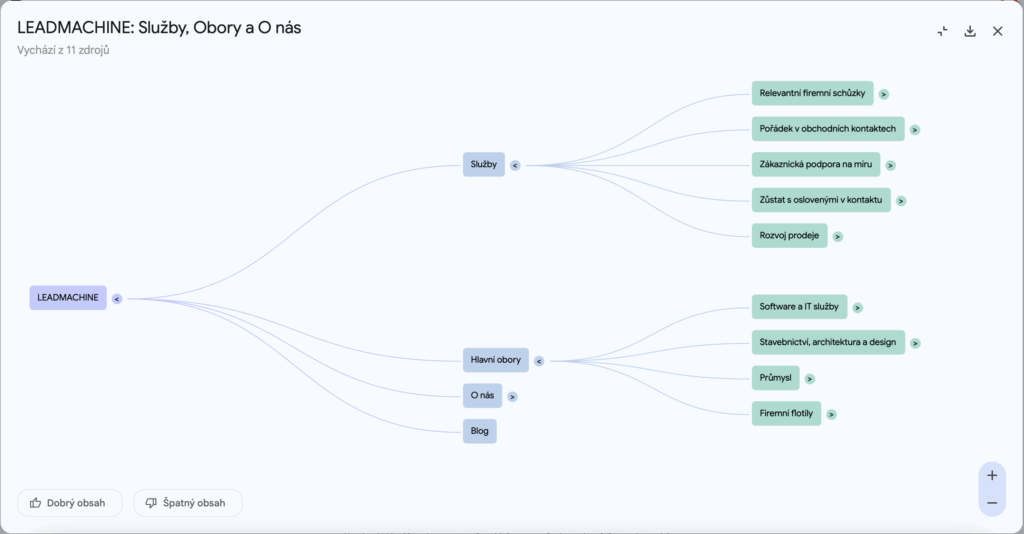The image size is (1024, 534).
Task: Expand Stavebnictví, architektura a design node
Action: click(x=915, y=343)
